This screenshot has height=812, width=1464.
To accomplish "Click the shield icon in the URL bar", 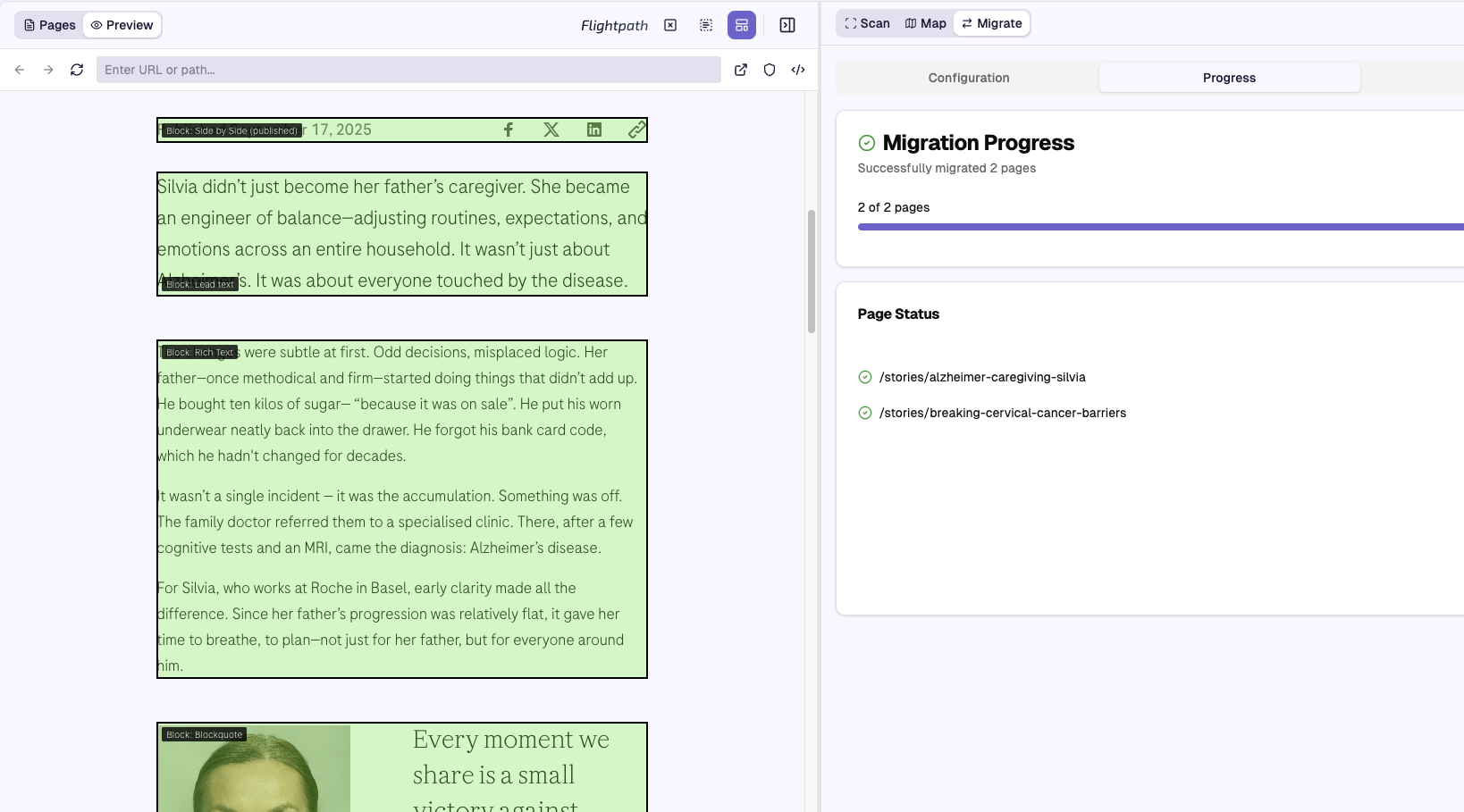I will 770,70.
